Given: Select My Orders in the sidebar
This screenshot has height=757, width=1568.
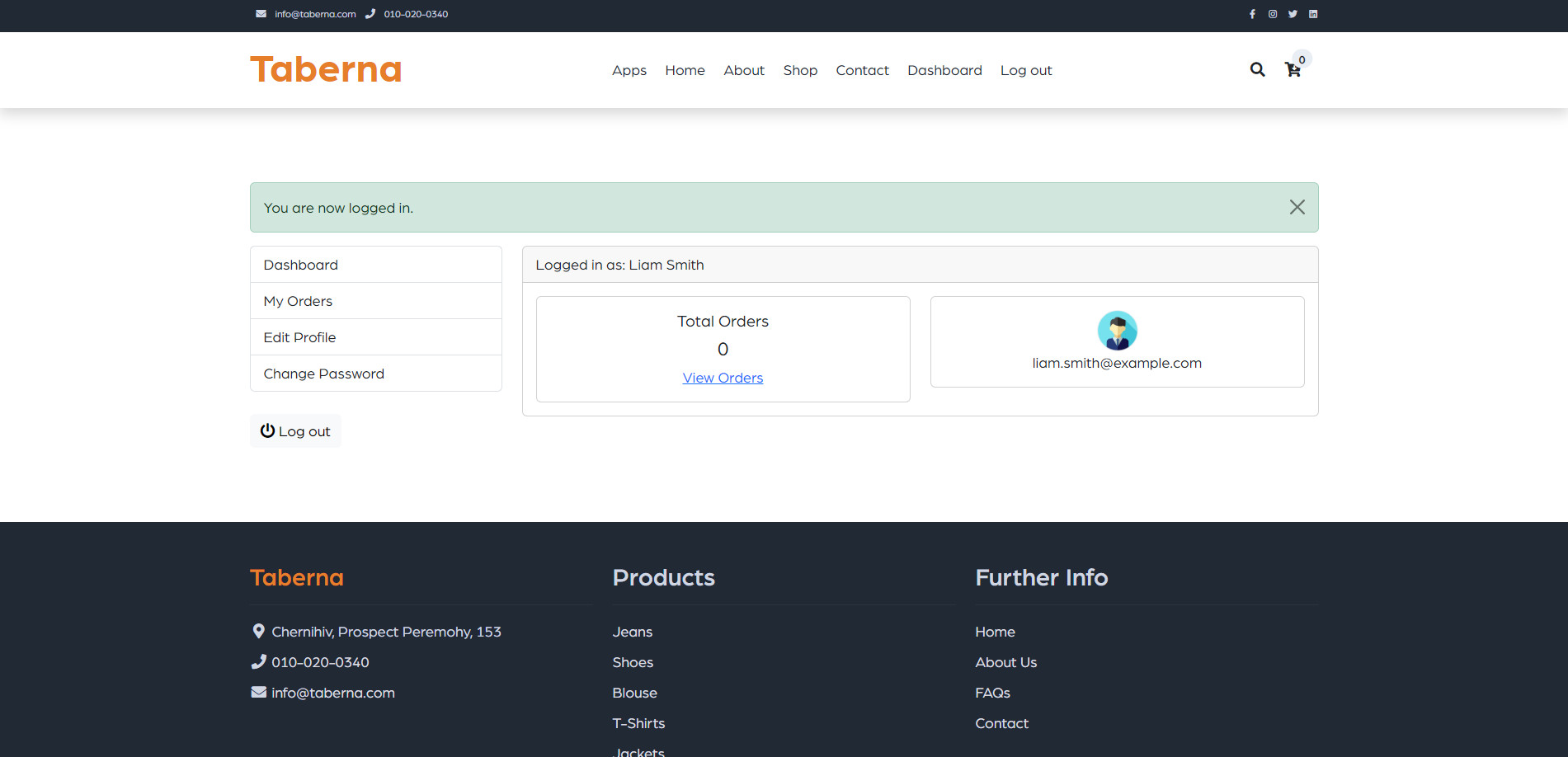Looking at the screenshot, I should pos(297,301).
